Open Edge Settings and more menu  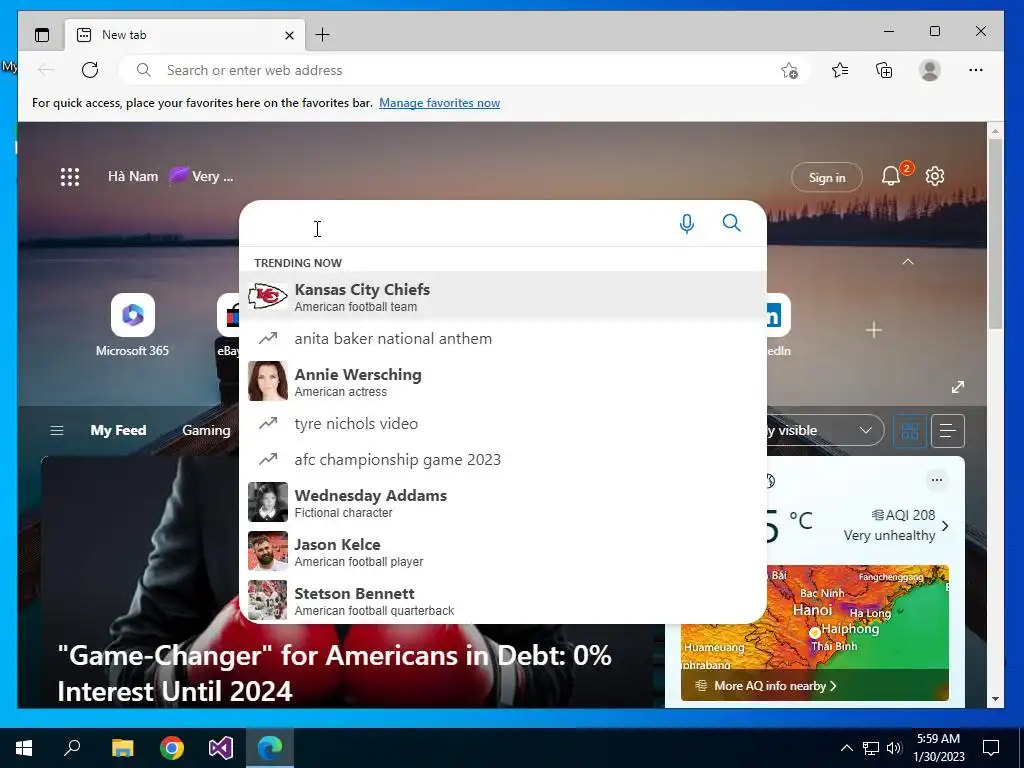pyautogui.click(x=976, y=70)
